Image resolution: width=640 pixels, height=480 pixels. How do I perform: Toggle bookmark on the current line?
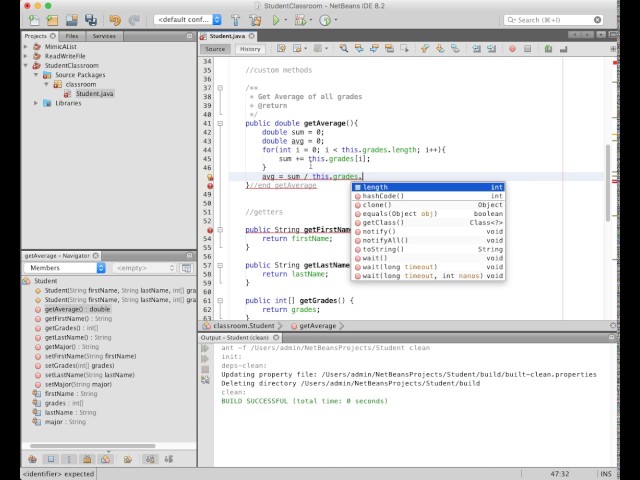tap(456, 49)
